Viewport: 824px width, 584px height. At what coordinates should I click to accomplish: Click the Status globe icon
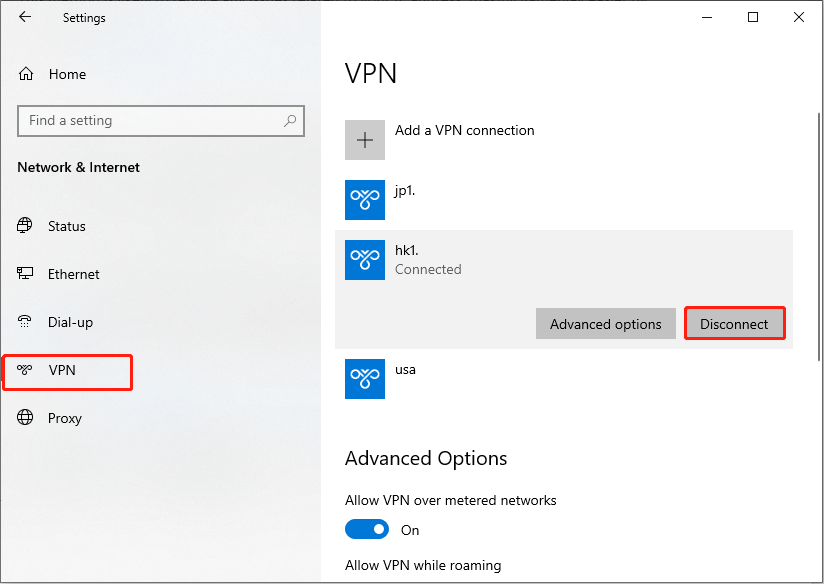(x=26, y=226)
